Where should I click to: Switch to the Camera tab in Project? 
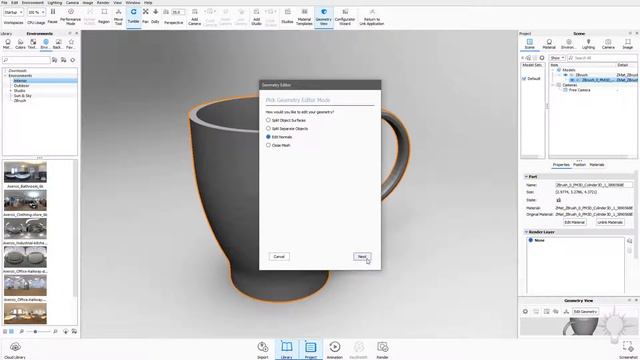click(x=608, y=44)
